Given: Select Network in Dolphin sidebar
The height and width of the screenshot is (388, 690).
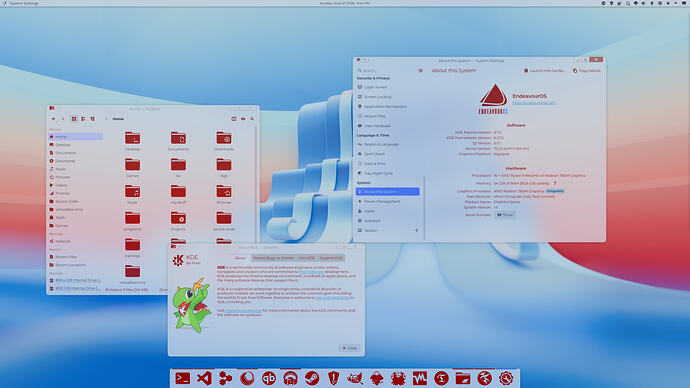Looking at the screenshot, I should click(75, 242).
